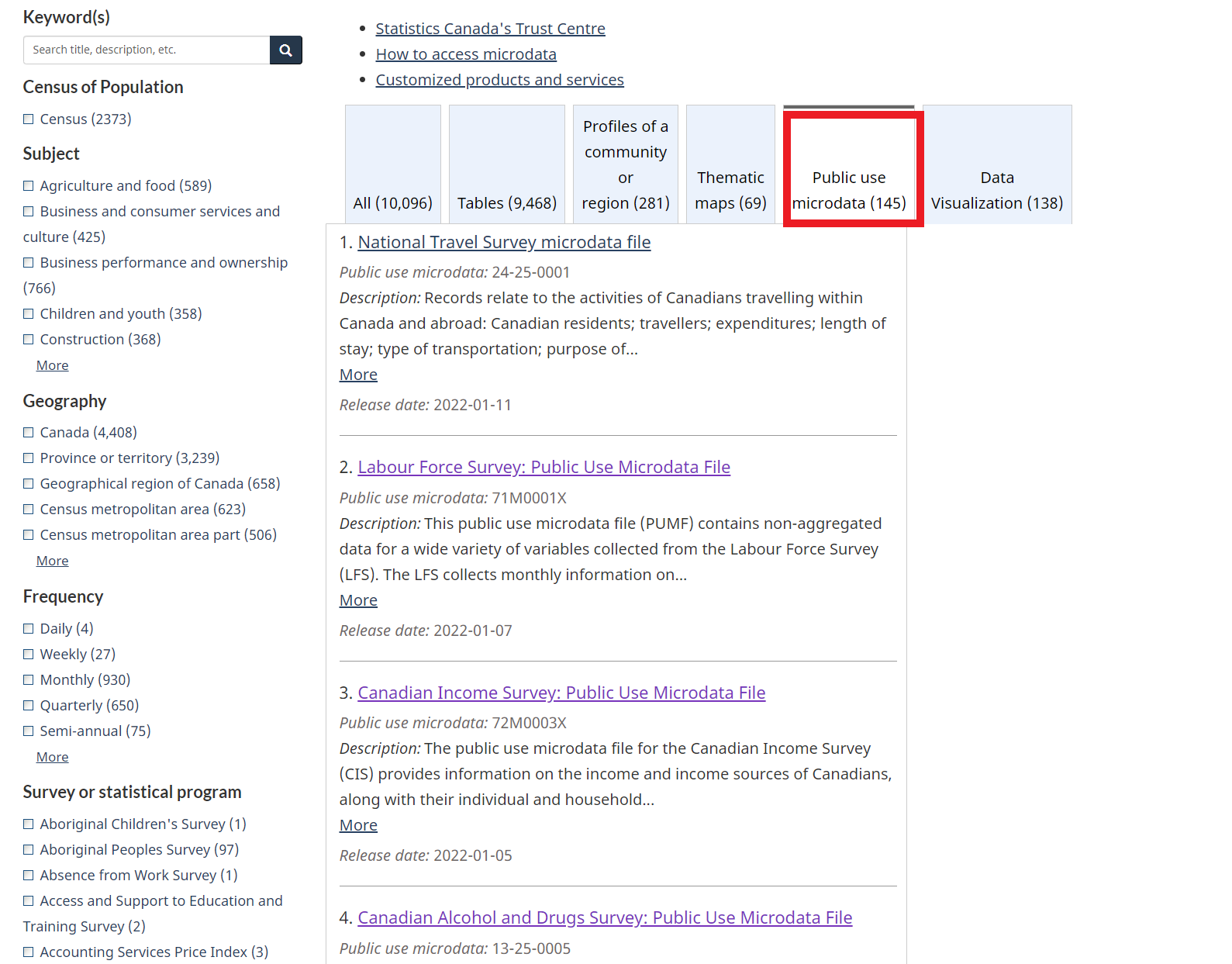Check the Daily (4) frequency filter
1232x964 pixels.
coord(29,629)
